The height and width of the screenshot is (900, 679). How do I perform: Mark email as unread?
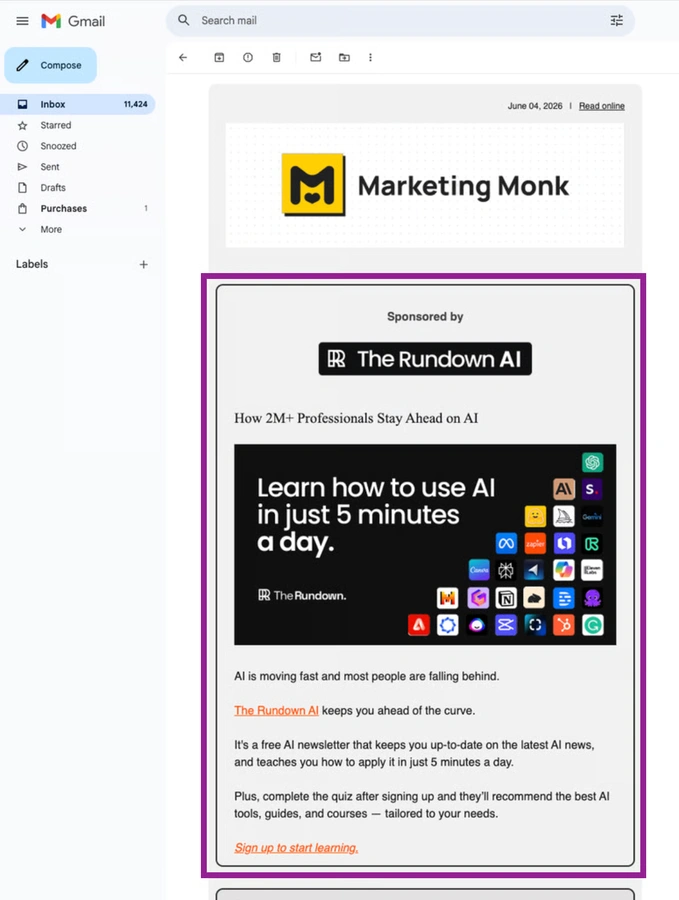[x=316, y=57]
